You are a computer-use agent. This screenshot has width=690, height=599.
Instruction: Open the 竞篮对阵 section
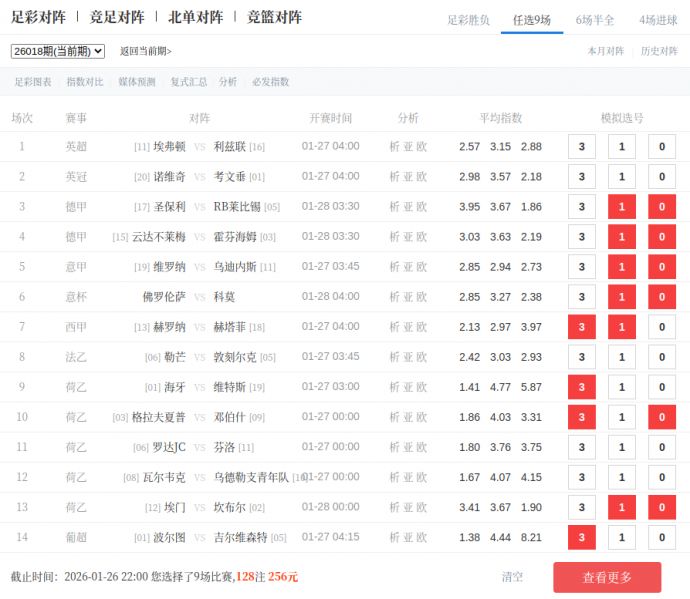274,17
